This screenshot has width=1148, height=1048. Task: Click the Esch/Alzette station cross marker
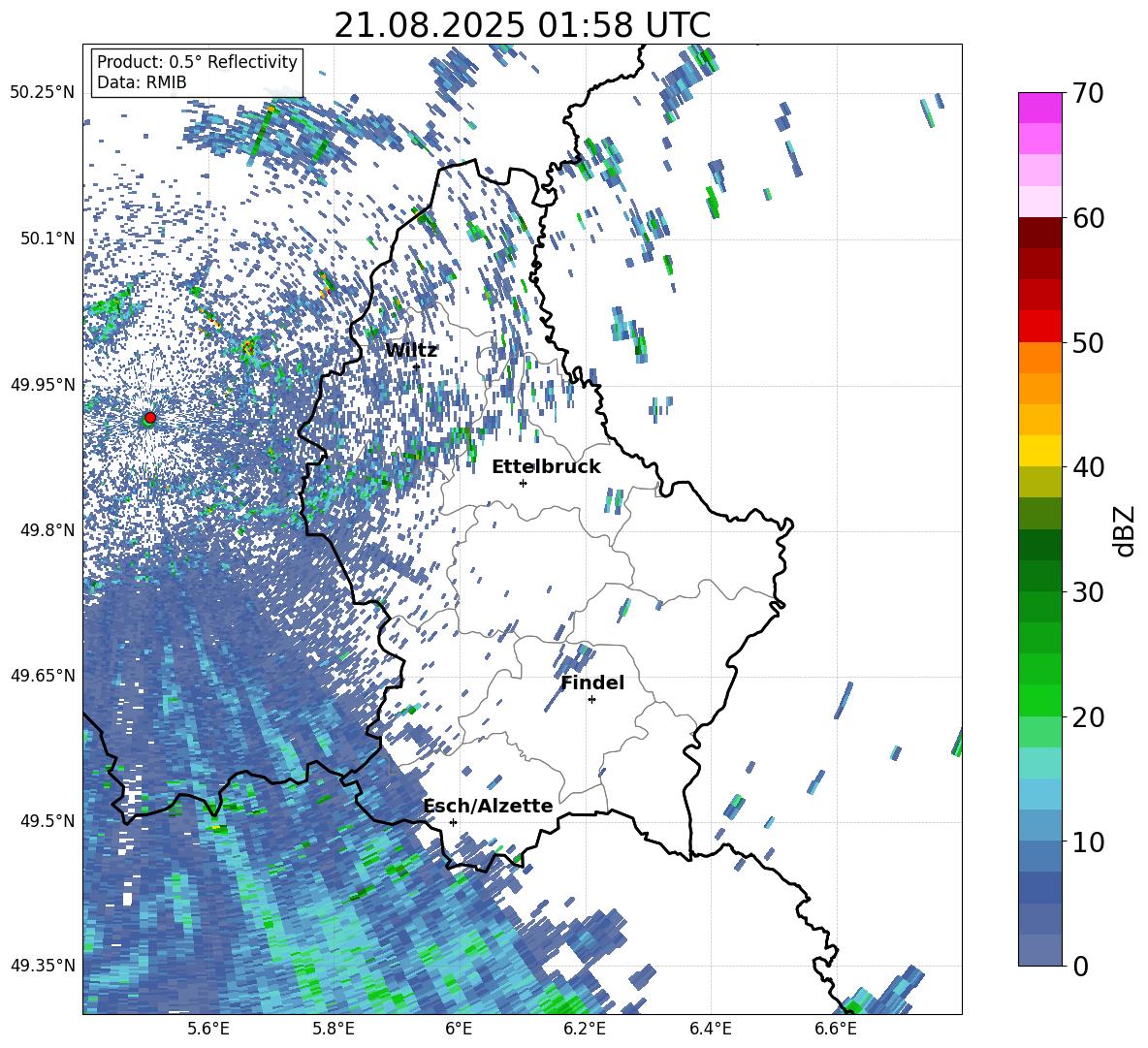pos(453,822)
